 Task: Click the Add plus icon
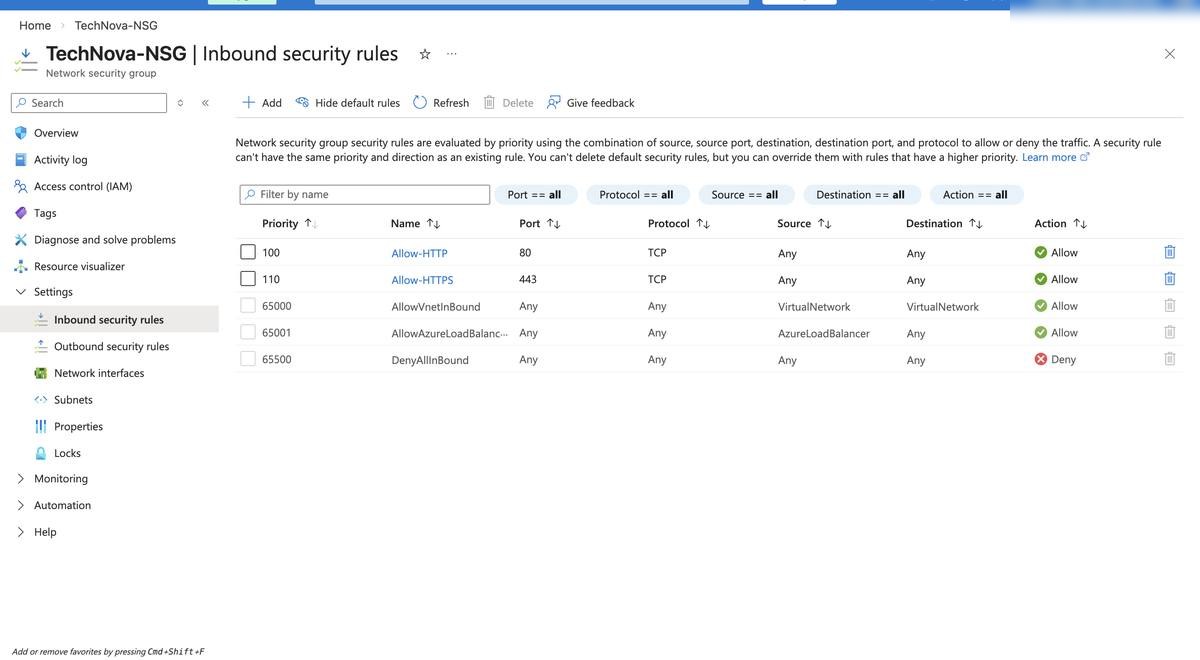[x=249, y=102]
